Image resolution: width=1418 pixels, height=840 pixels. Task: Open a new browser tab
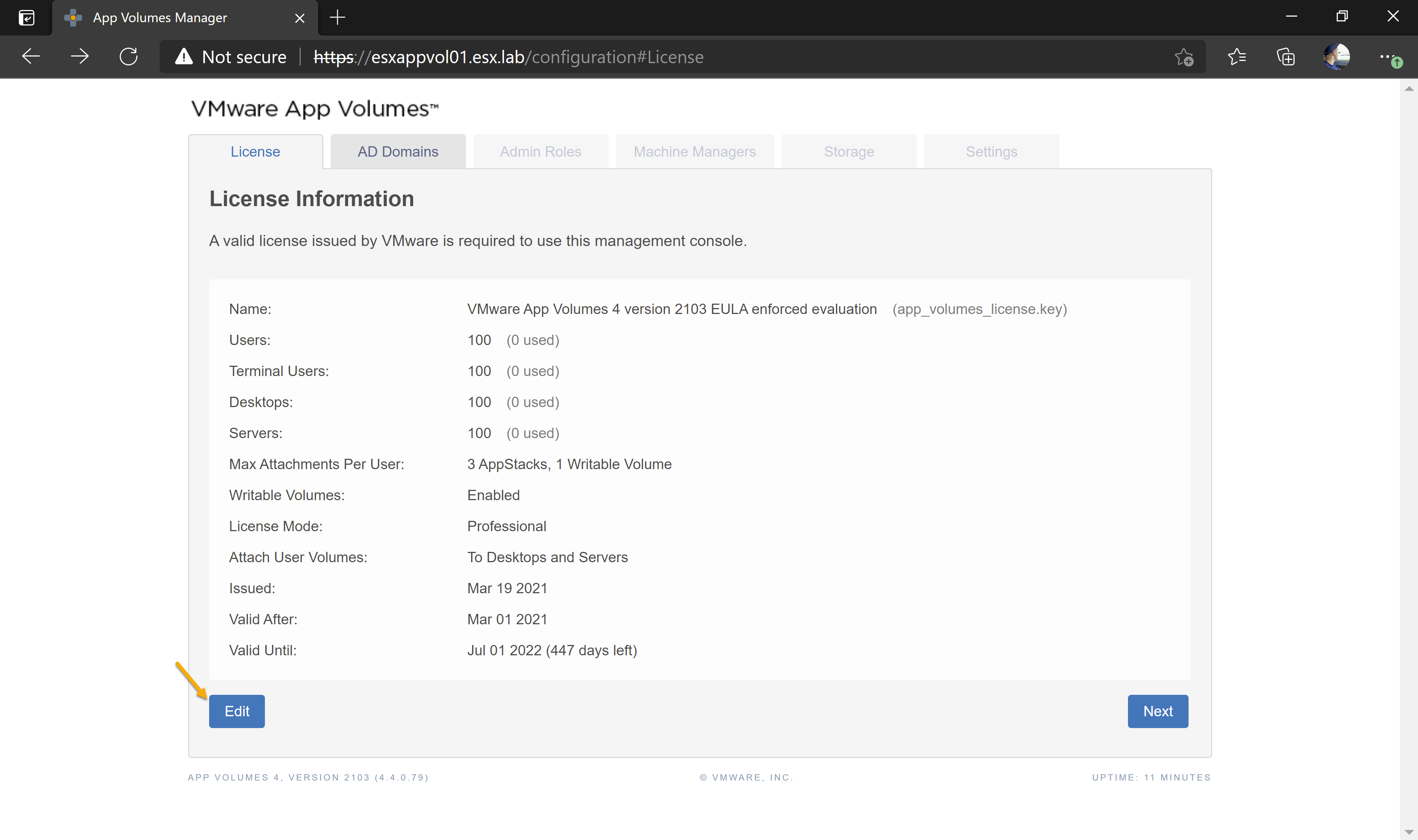[337, 18]
